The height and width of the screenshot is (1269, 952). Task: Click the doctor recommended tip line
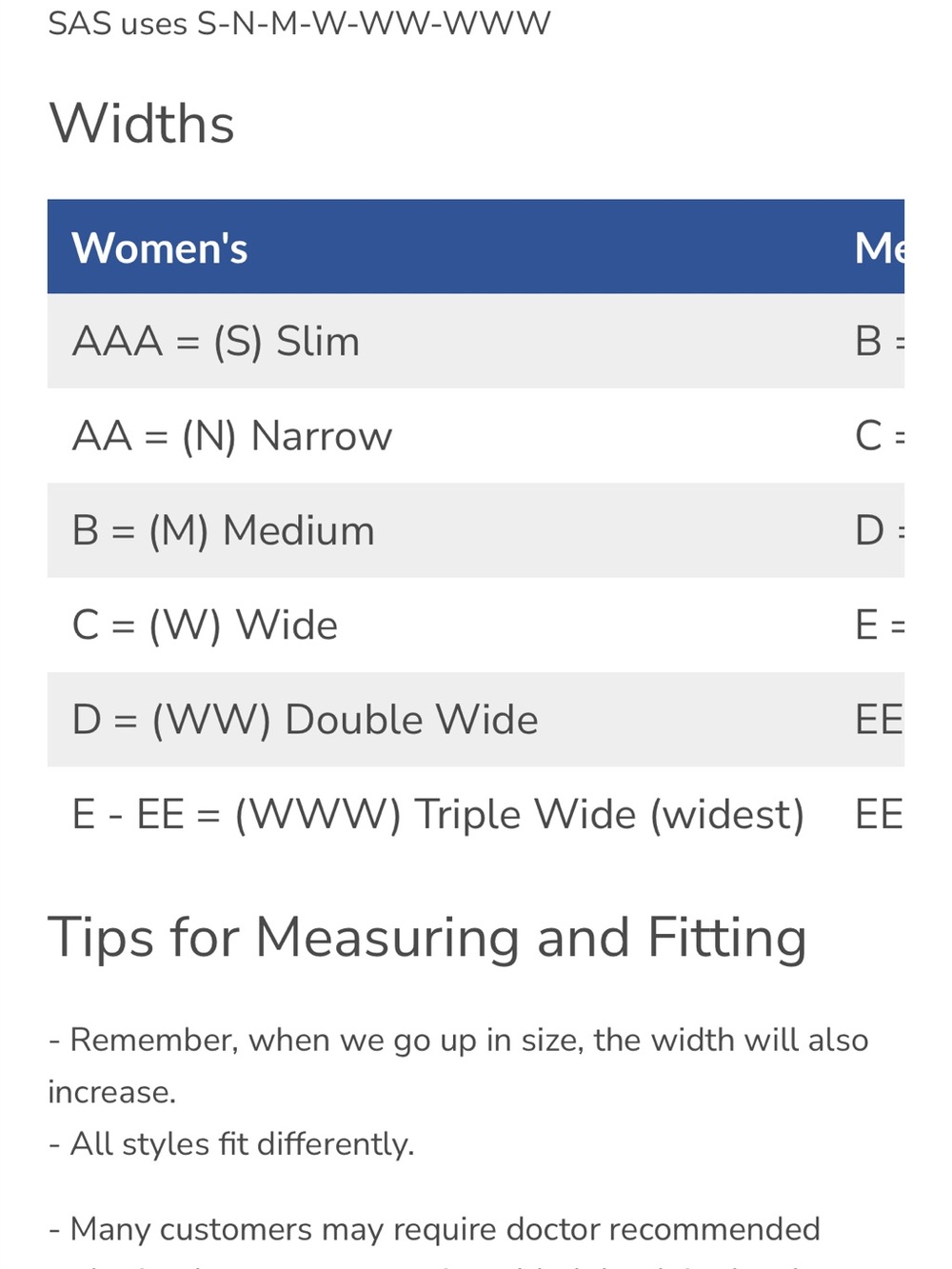(x=434, y=1229)
